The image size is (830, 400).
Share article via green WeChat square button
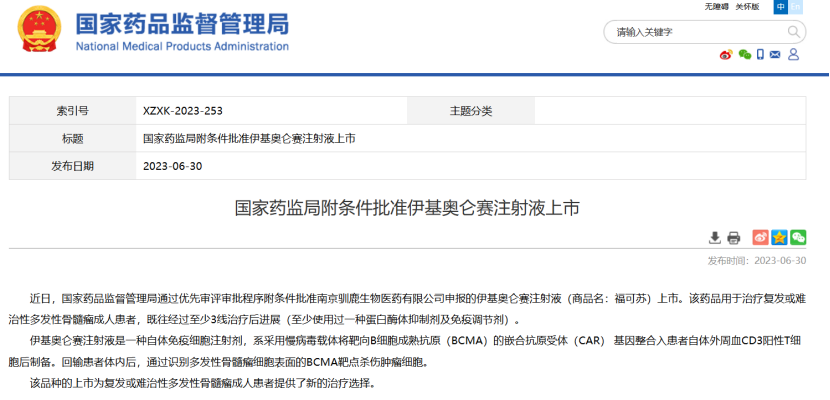click(798, 238)
